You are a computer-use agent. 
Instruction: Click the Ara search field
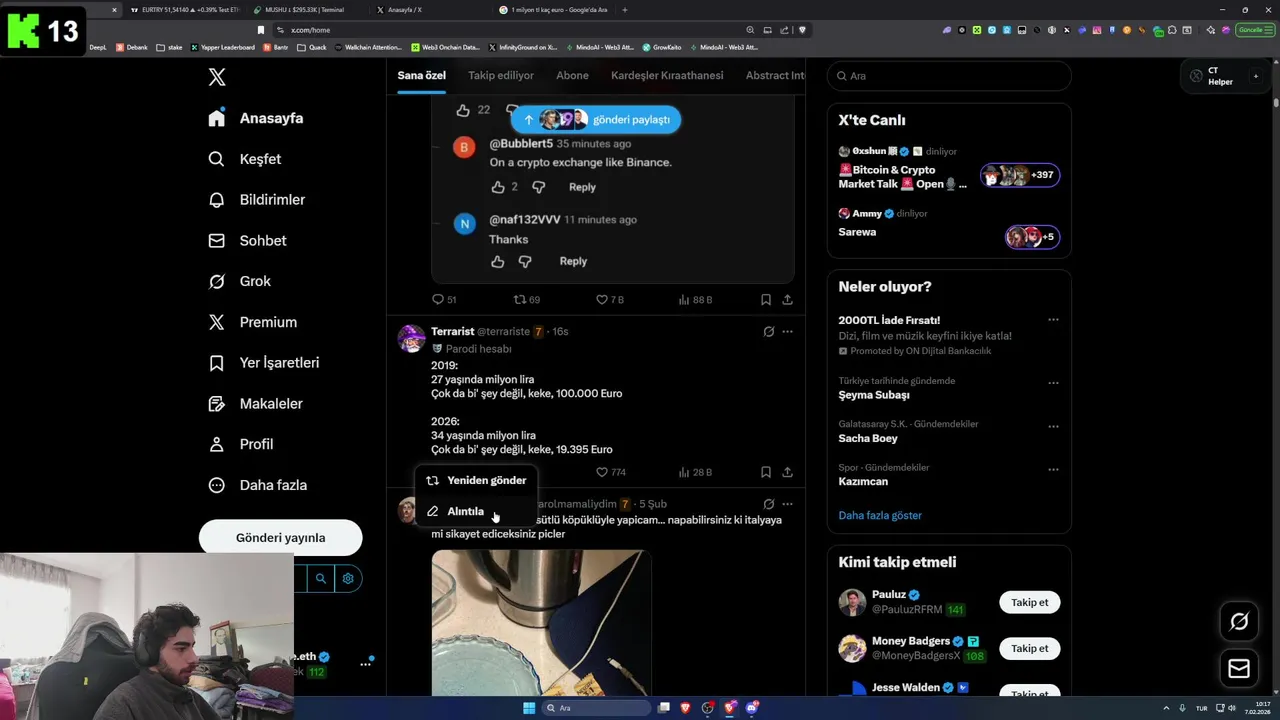949,76
